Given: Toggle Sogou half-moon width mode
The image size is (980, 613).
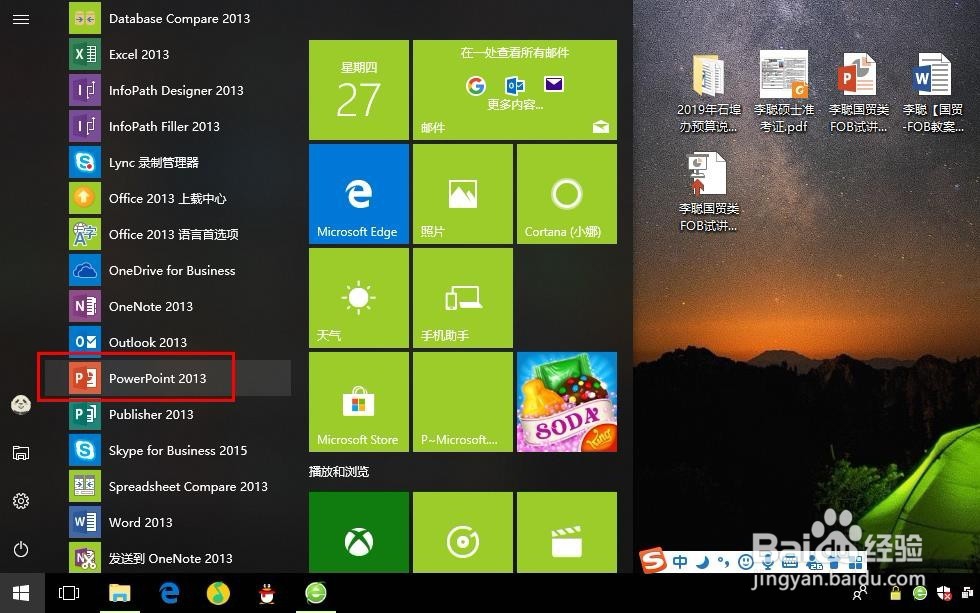Looking at the screenshot, I should coord(702,562).
